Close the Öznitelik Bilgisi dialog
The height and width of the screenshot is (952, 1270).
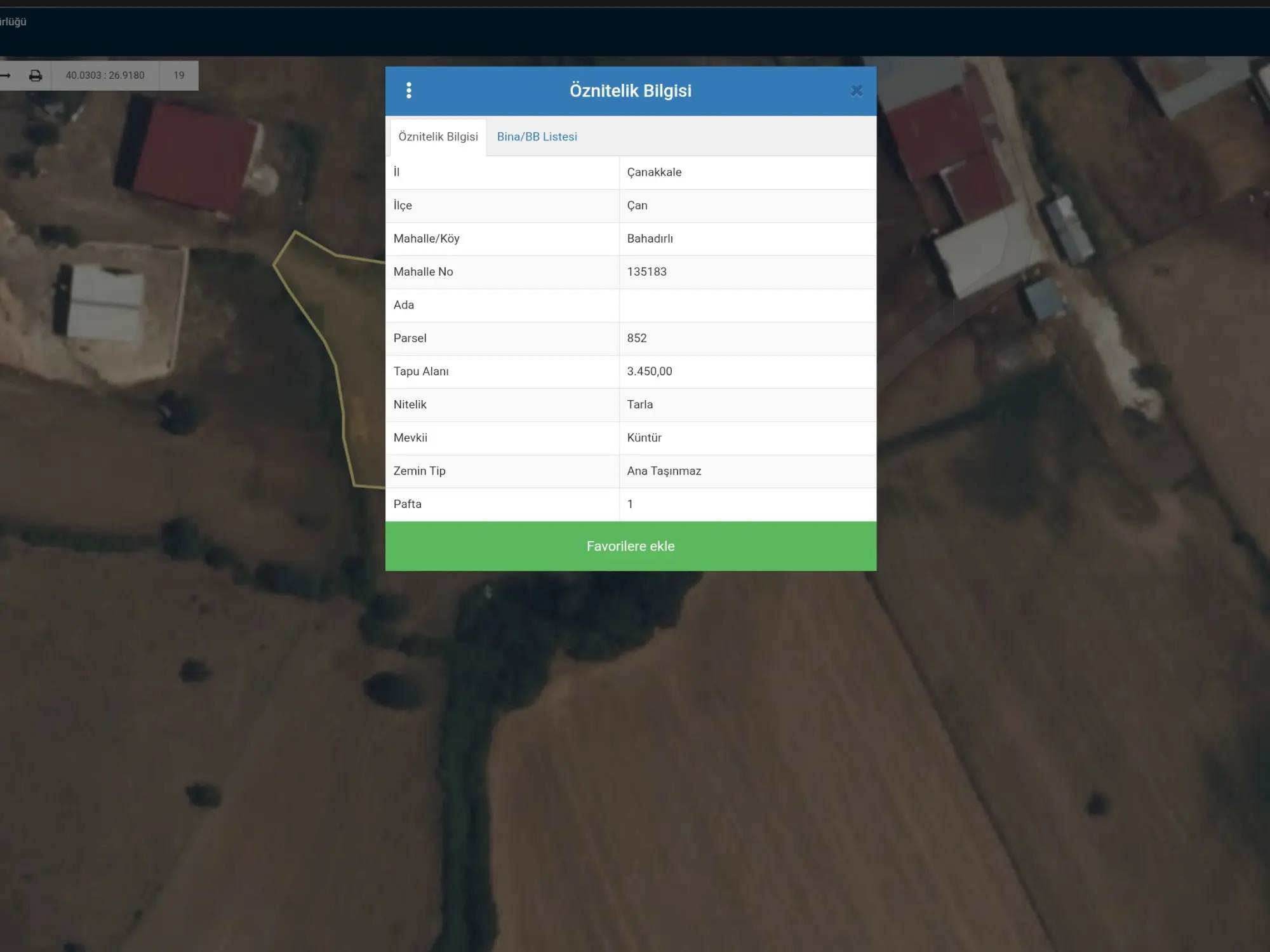tap(857, 91)
